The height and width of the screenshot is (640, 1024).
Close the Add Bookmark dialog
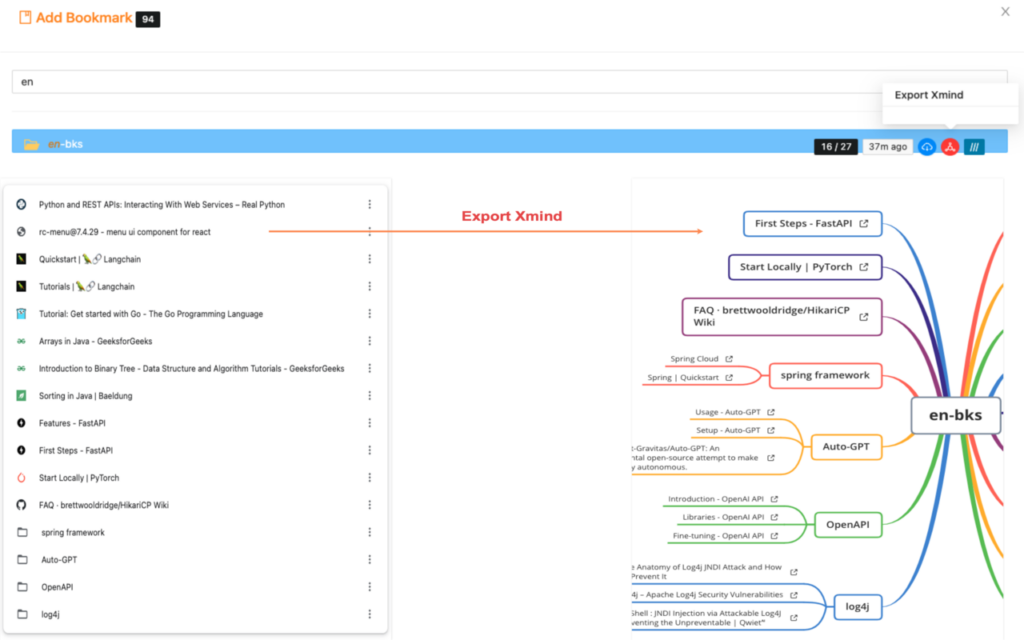pos(1005,11)
